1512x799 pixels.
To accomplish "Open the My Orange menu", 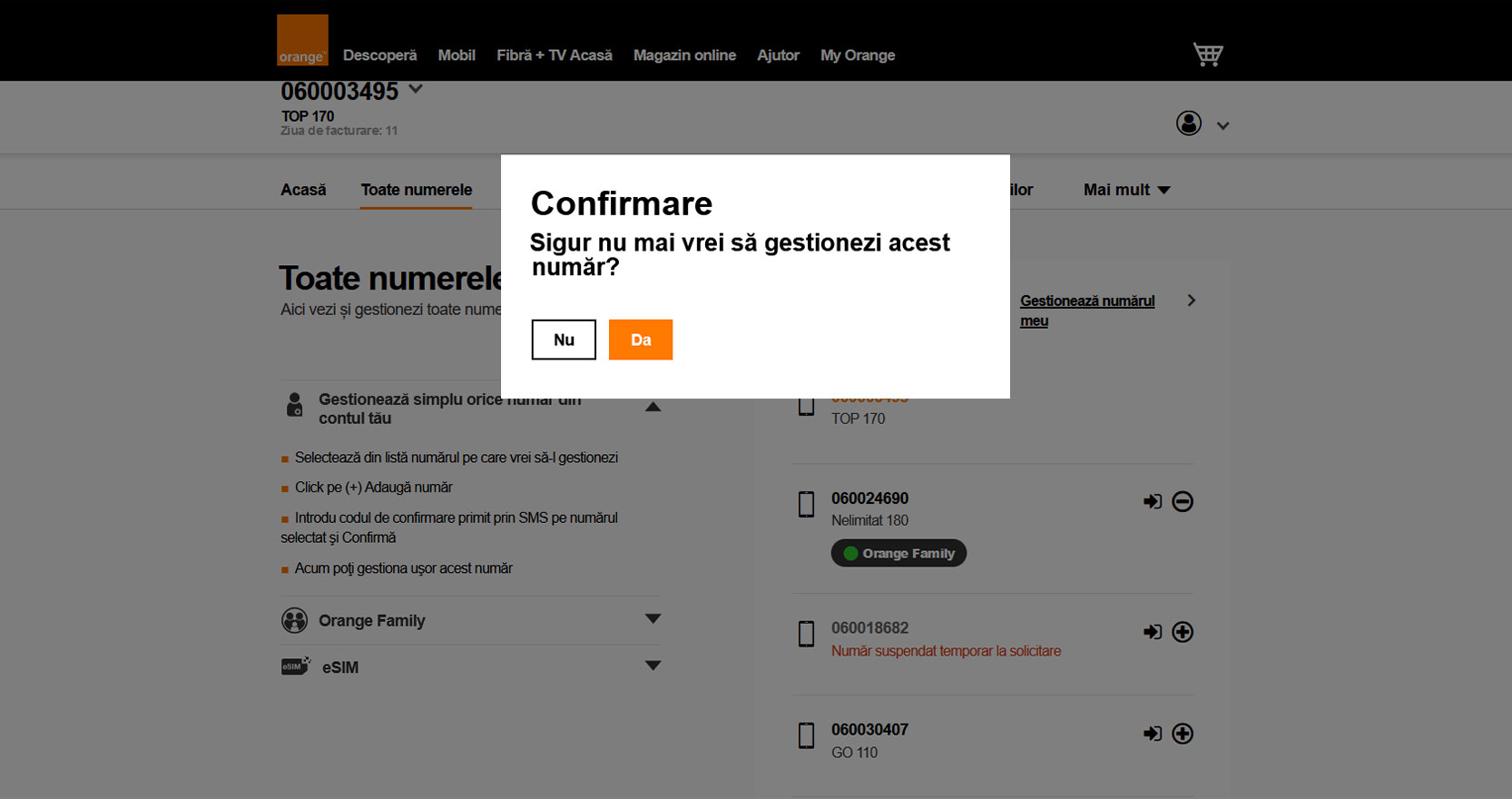I will pyautogui.click(x=858, y=55).
